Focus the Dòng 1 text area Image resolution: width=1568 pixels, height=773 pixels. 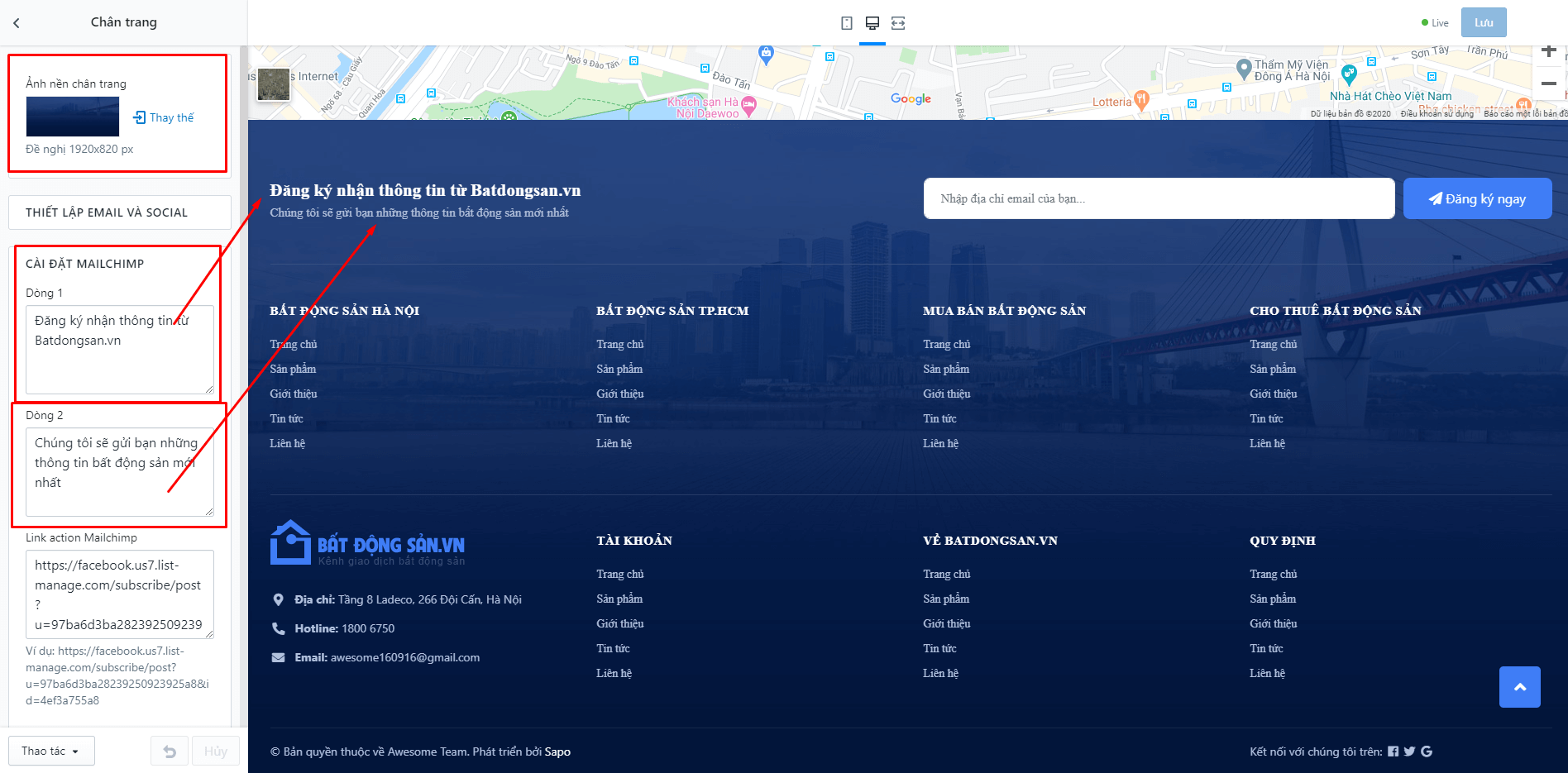[x=120, y=350]
